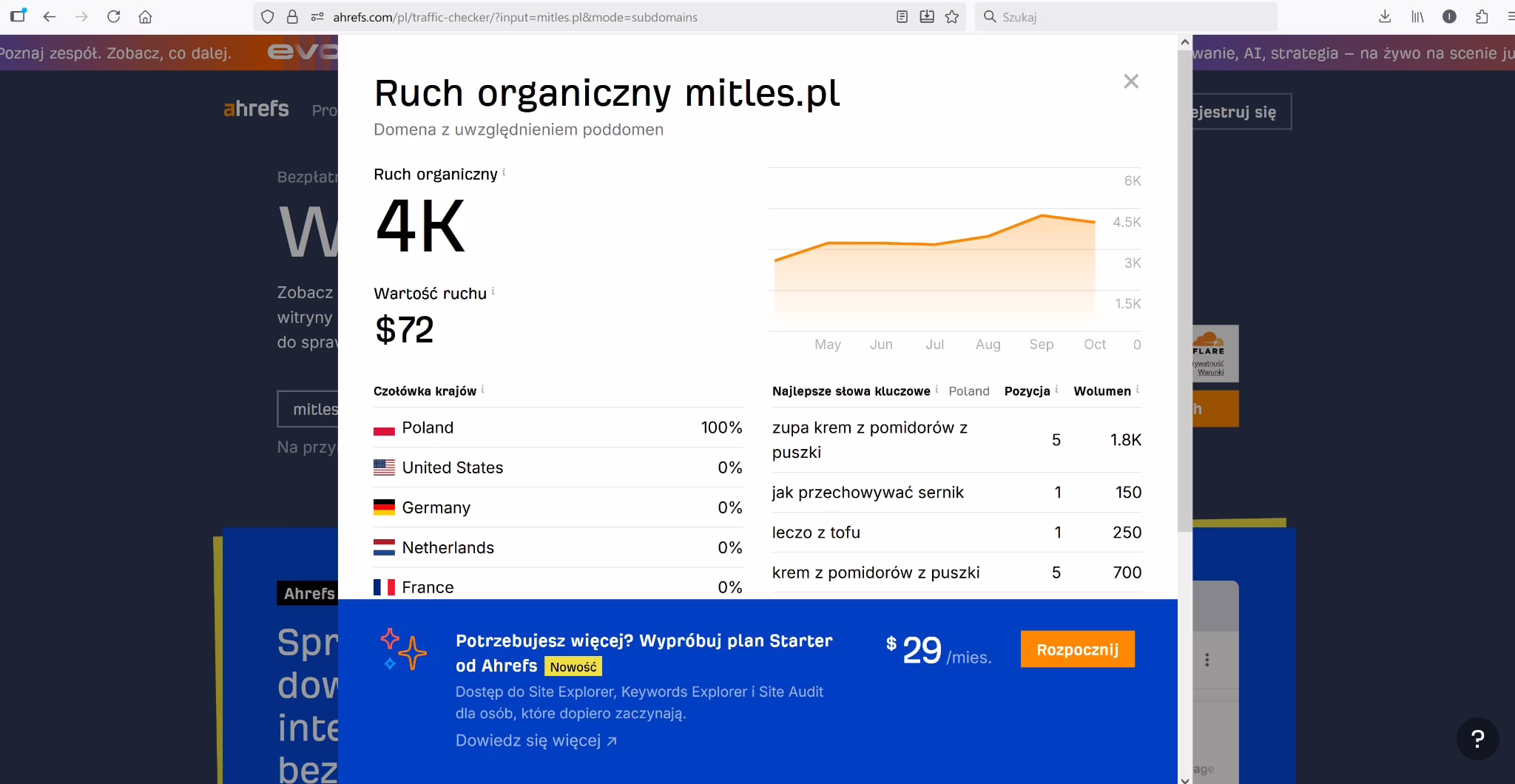Click the three-dot menu behind the modal

click(1207, 660)
